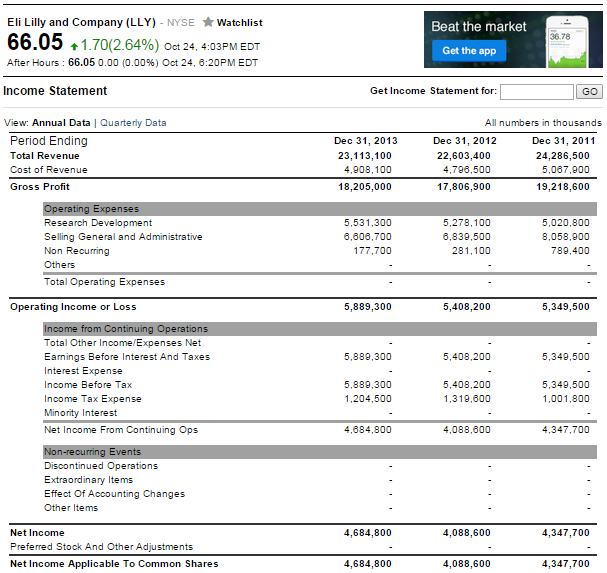The width and height of the screenshot is (607, 573).
Task: Click the Effect Of Accounting Changes label
Action: tap(114, 494)
